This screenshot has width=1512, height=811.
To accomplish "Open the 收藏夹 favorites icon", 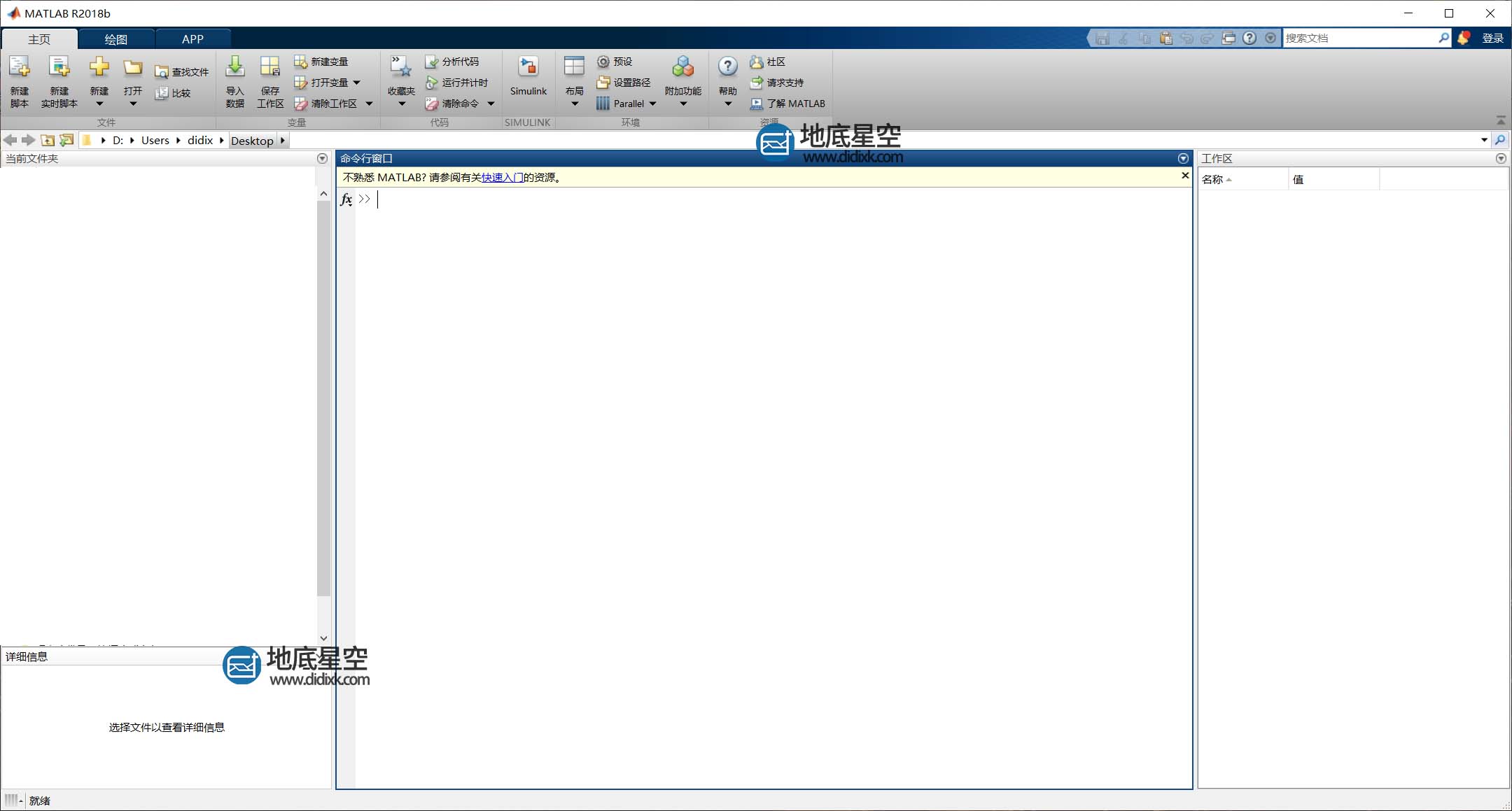I will [401, 67].
